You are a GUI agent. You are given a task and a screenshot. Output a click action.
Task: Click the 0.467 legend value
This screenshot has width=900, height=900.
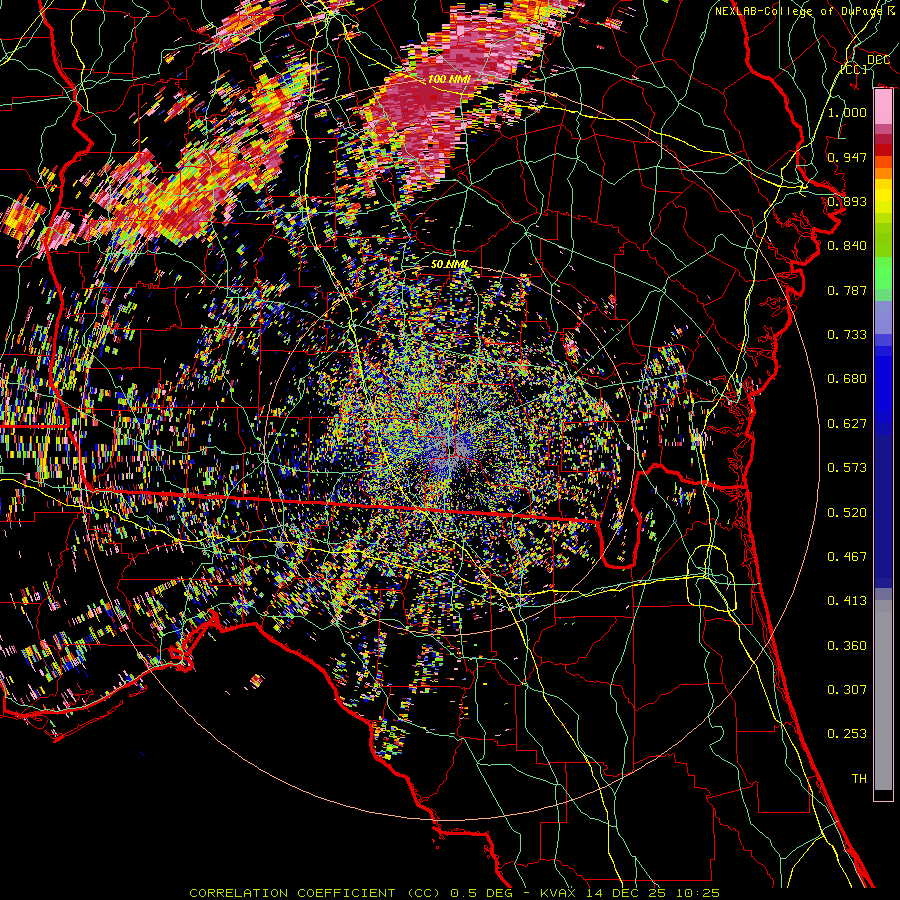847,557
